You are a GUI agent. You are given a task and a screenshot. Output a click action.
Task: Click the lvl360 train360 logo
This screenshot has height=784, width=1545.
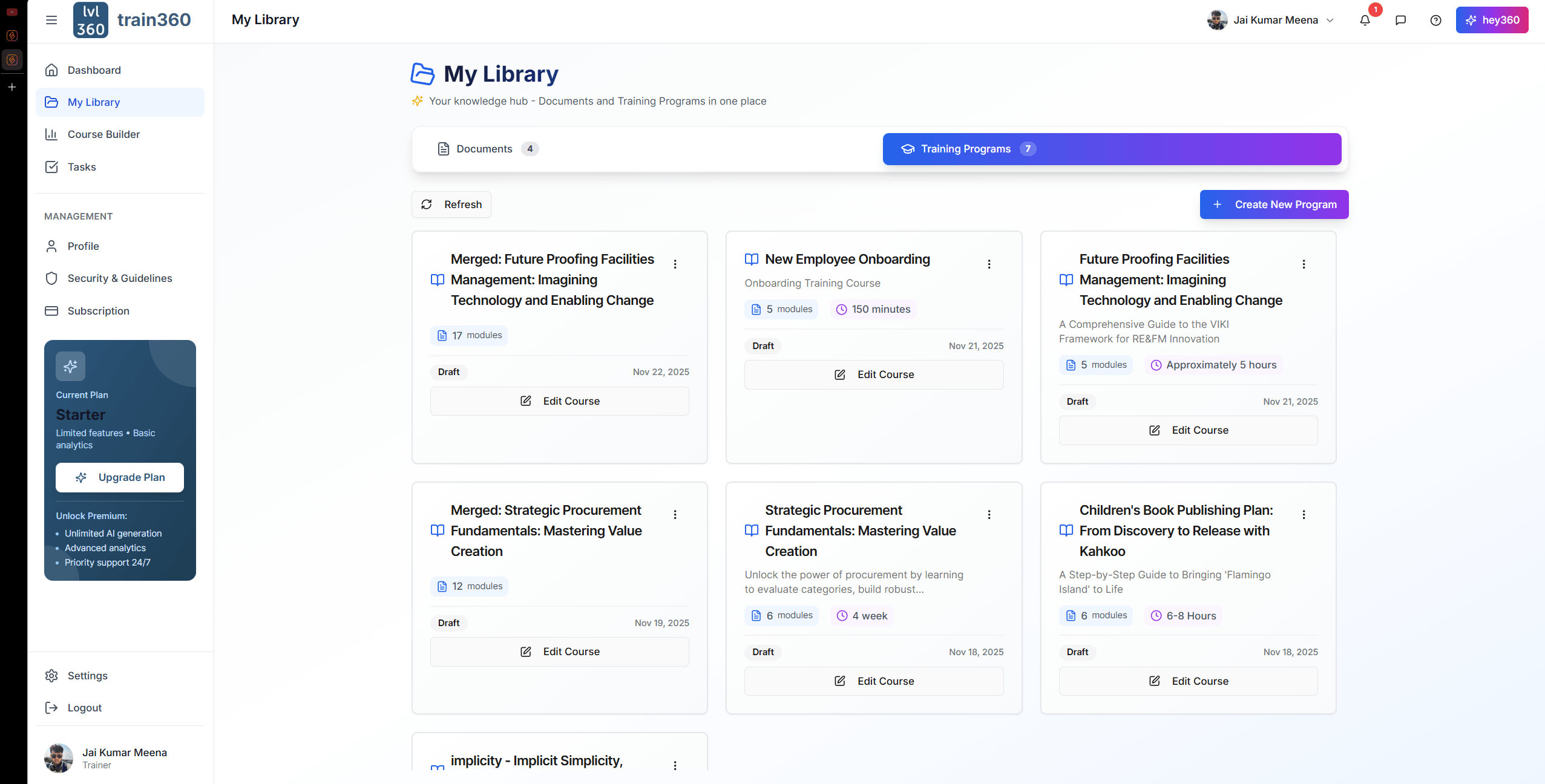coord(132,20)
